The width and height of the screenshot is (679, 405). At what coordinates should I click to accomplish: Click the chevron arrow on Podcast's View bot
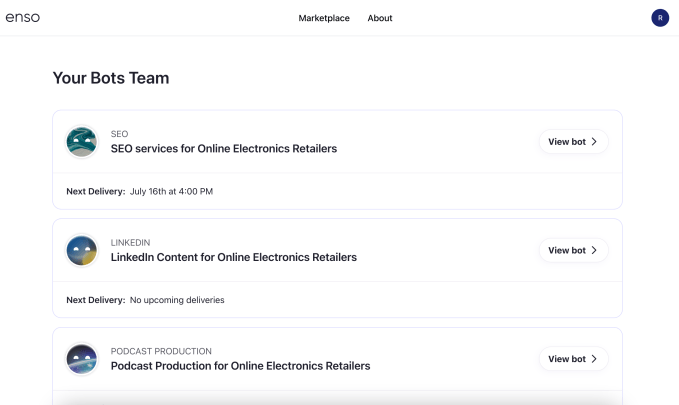point(594,359)
